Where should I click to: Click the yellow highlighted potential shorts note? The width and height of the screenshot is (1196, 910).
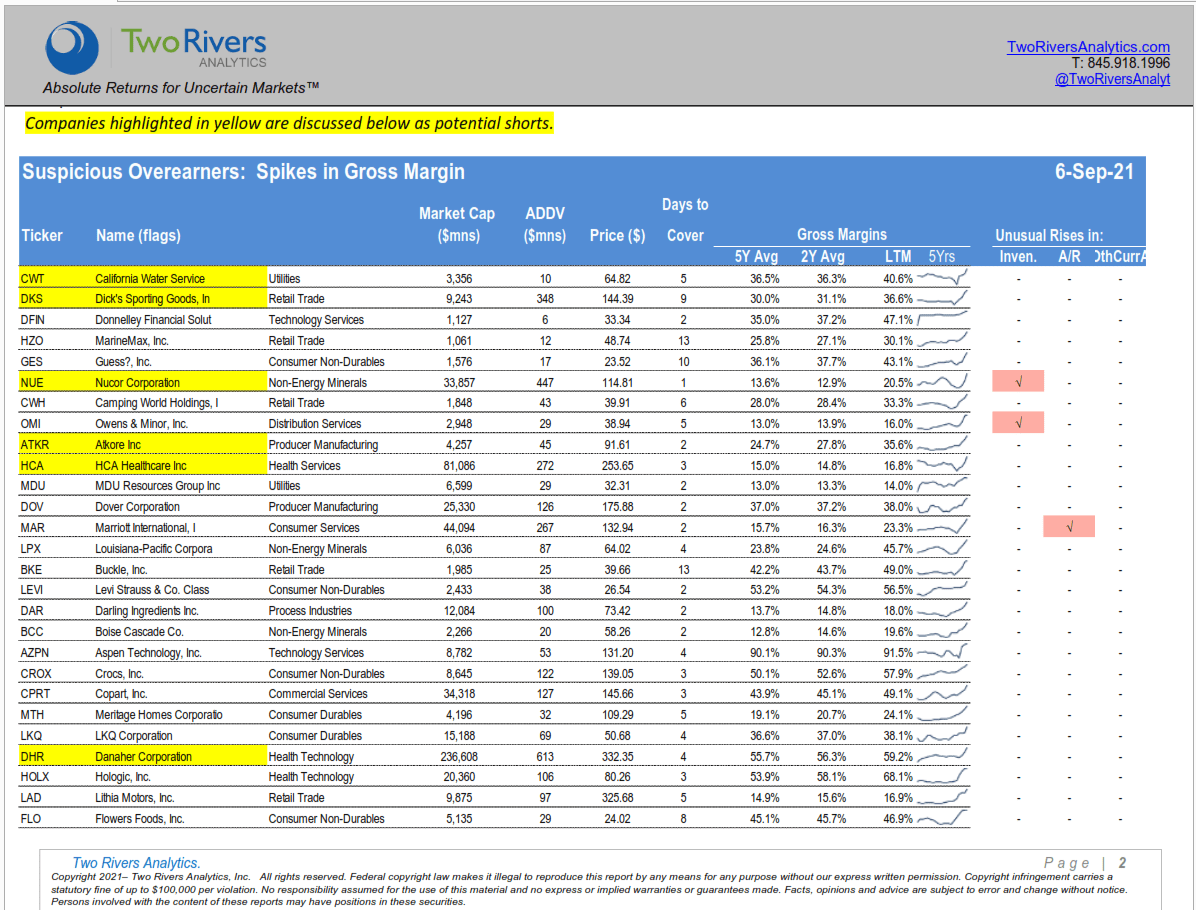pyautogui.click(x=289, y=124)
